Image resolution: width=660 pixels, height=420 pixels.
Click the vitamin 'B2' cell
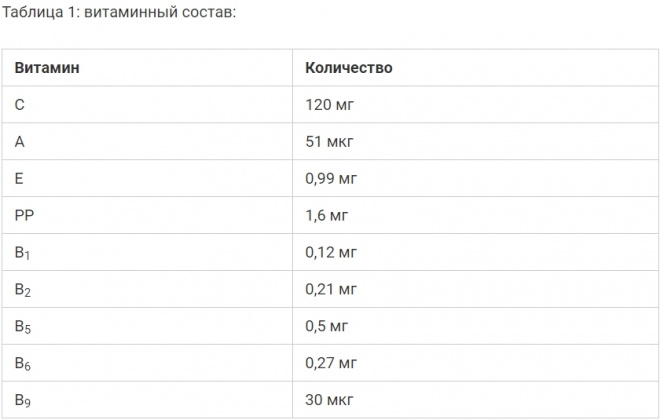[x=24, y=289]
